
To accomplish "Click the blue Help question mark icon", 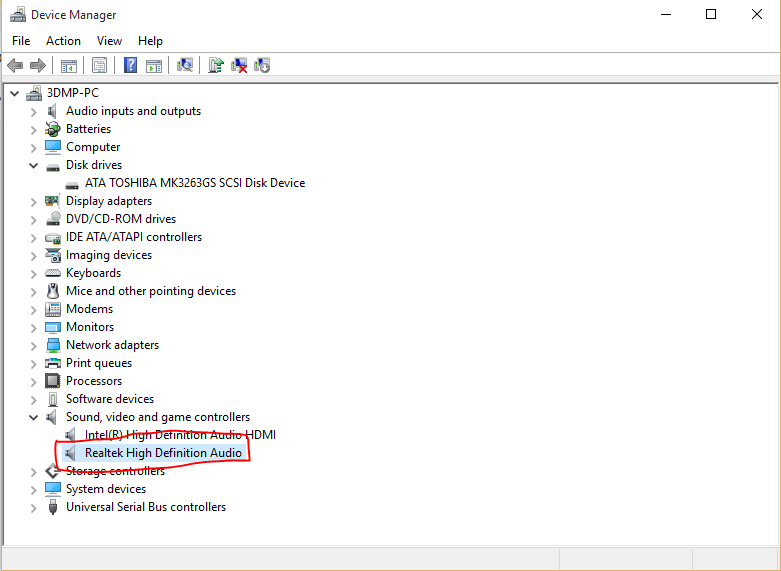I will tap(130, 65).
